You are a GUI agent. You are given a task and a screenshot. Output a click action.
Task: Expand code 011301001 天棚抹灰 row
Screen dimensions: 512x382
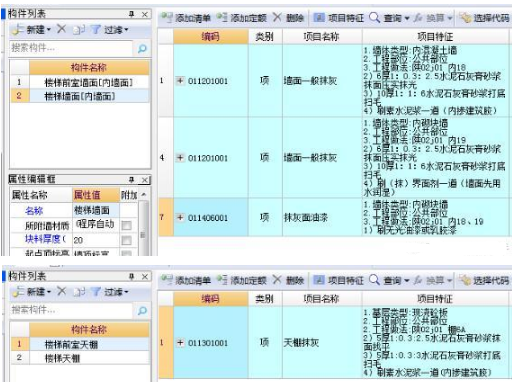click(x=180, y=342)
